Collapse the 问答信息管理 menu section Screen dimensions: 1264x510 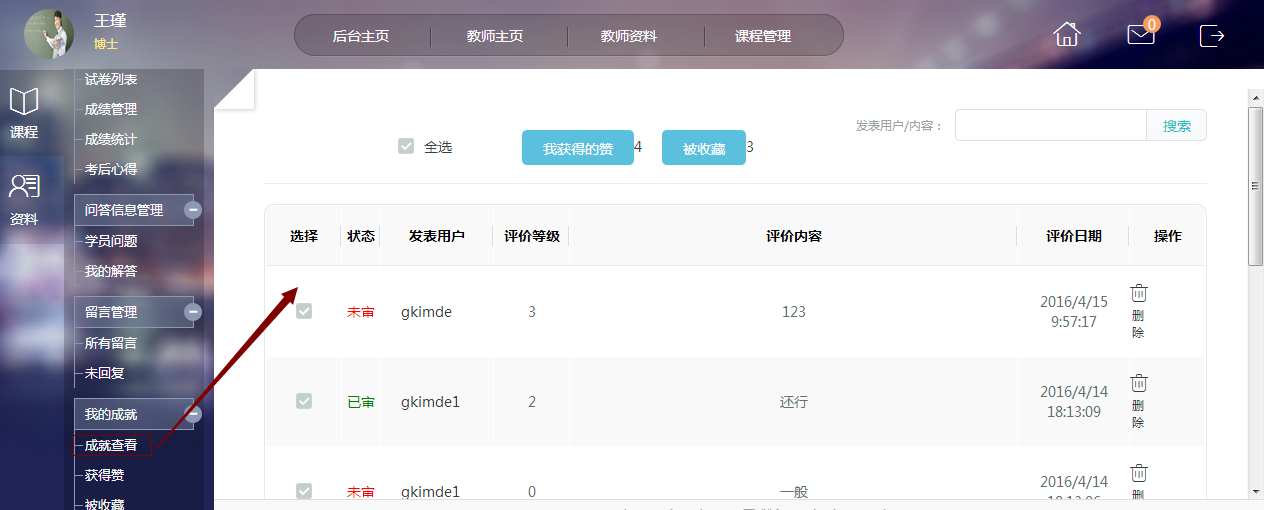(193, 210)
